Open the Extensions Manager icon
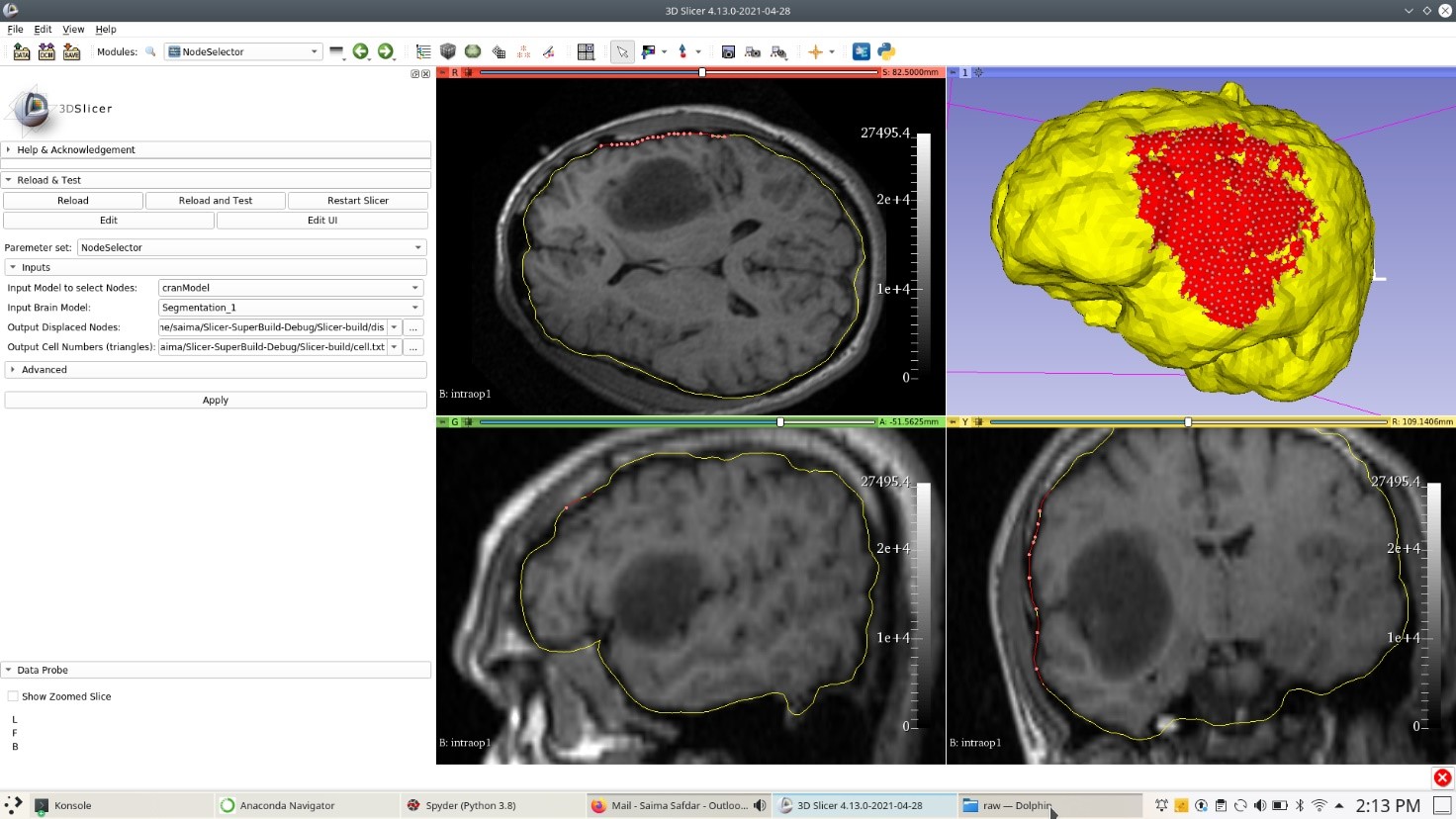1456x819 pixels. 861,51
